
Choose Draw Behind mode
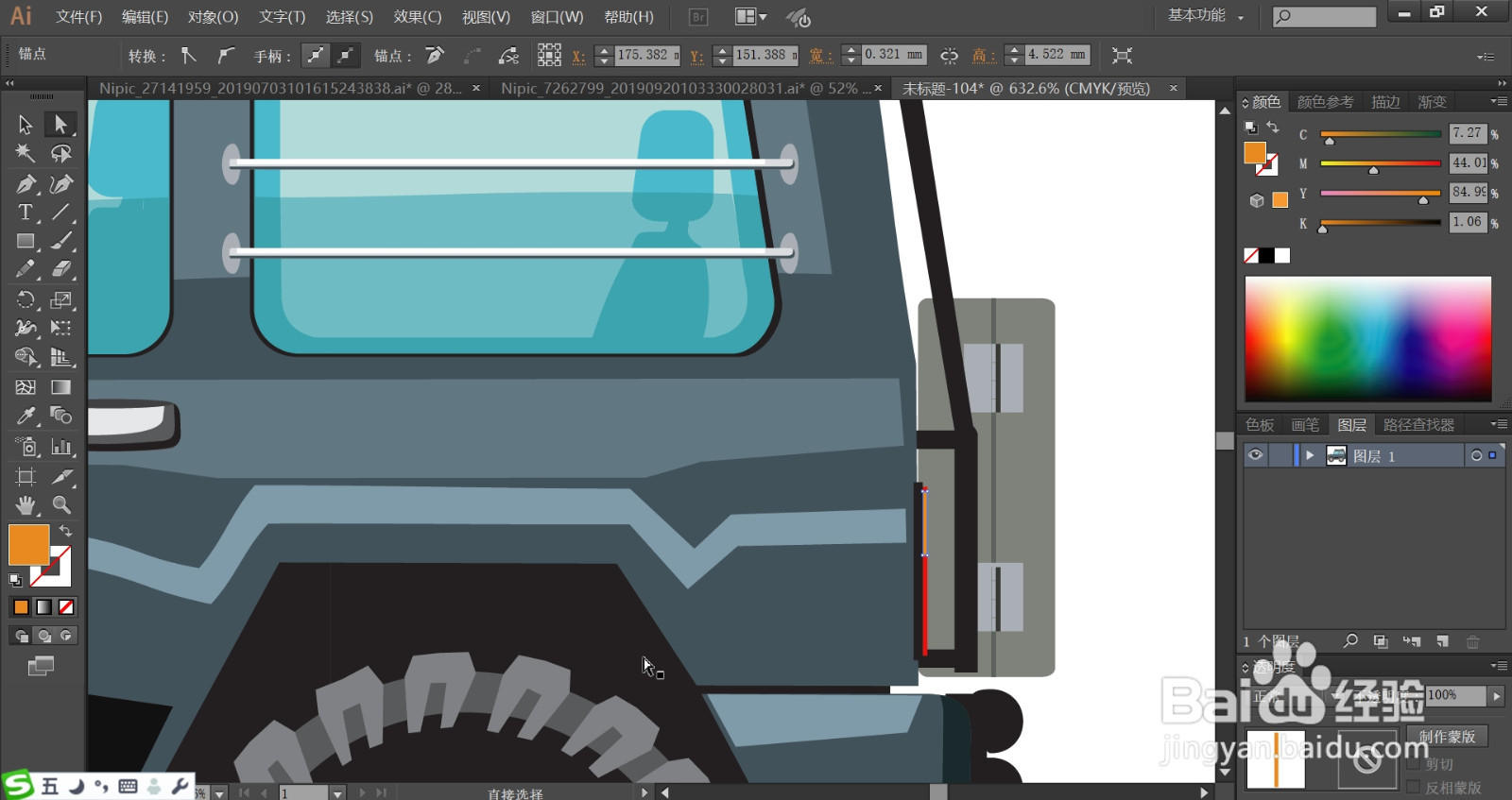[43, 636]
